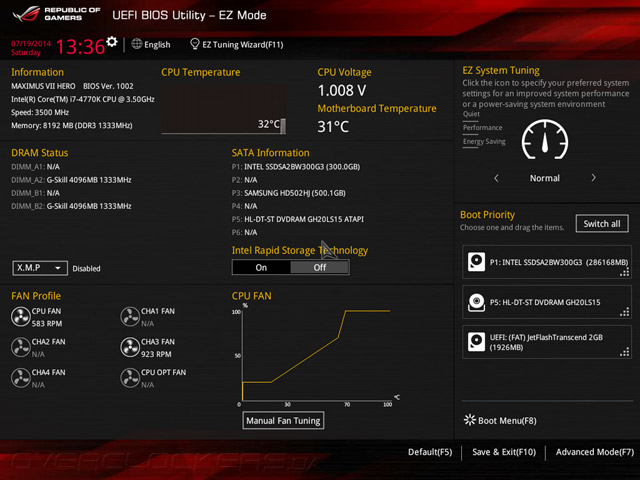Screen dimensions: 640x480
Task: Click the 31°C motherboard temperature value
Action: coord(333,127)
